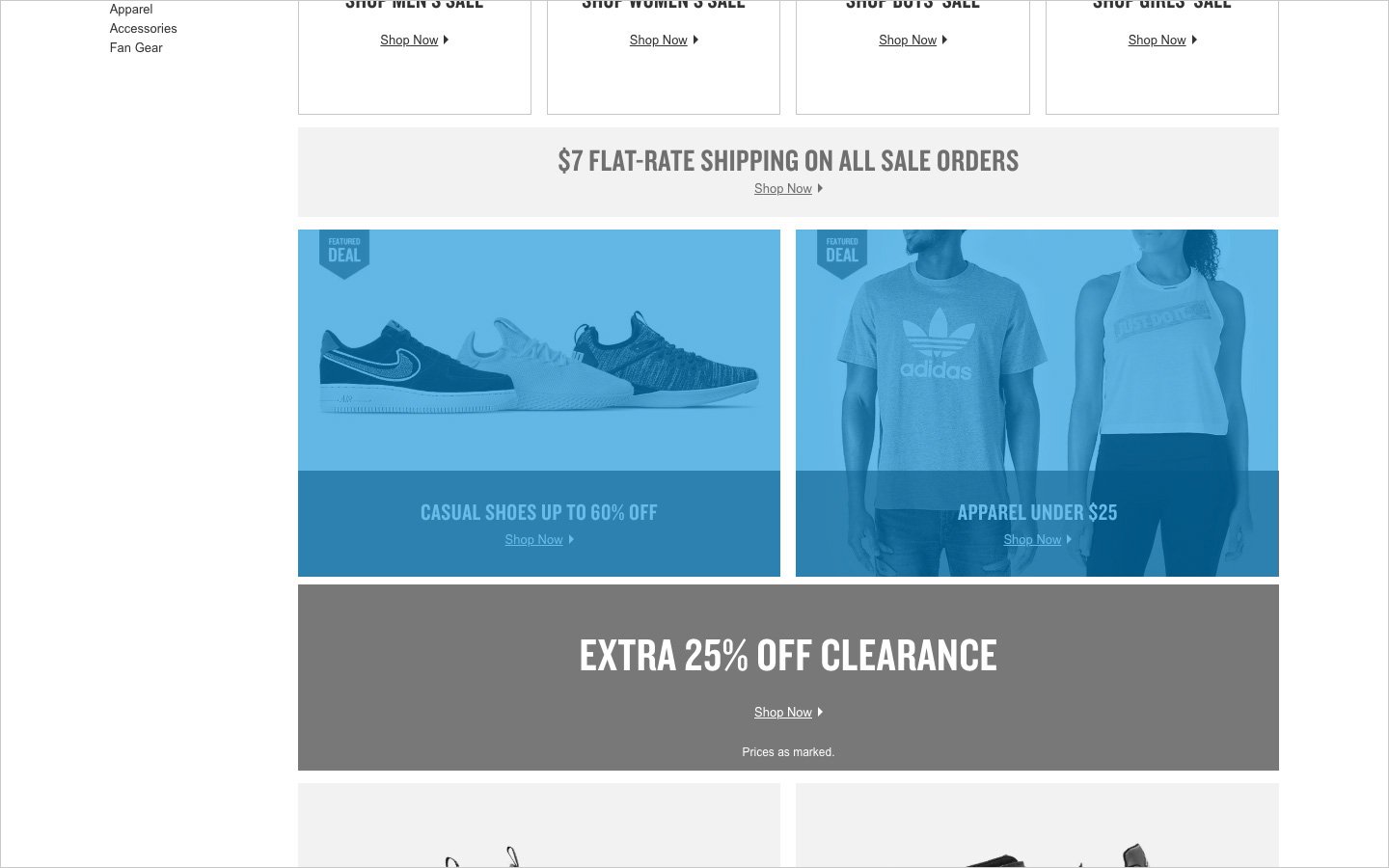Shop Now for Apparel Under $25
The height and width of the screenshot is (868, 1389).
[x=1032, y=540]
